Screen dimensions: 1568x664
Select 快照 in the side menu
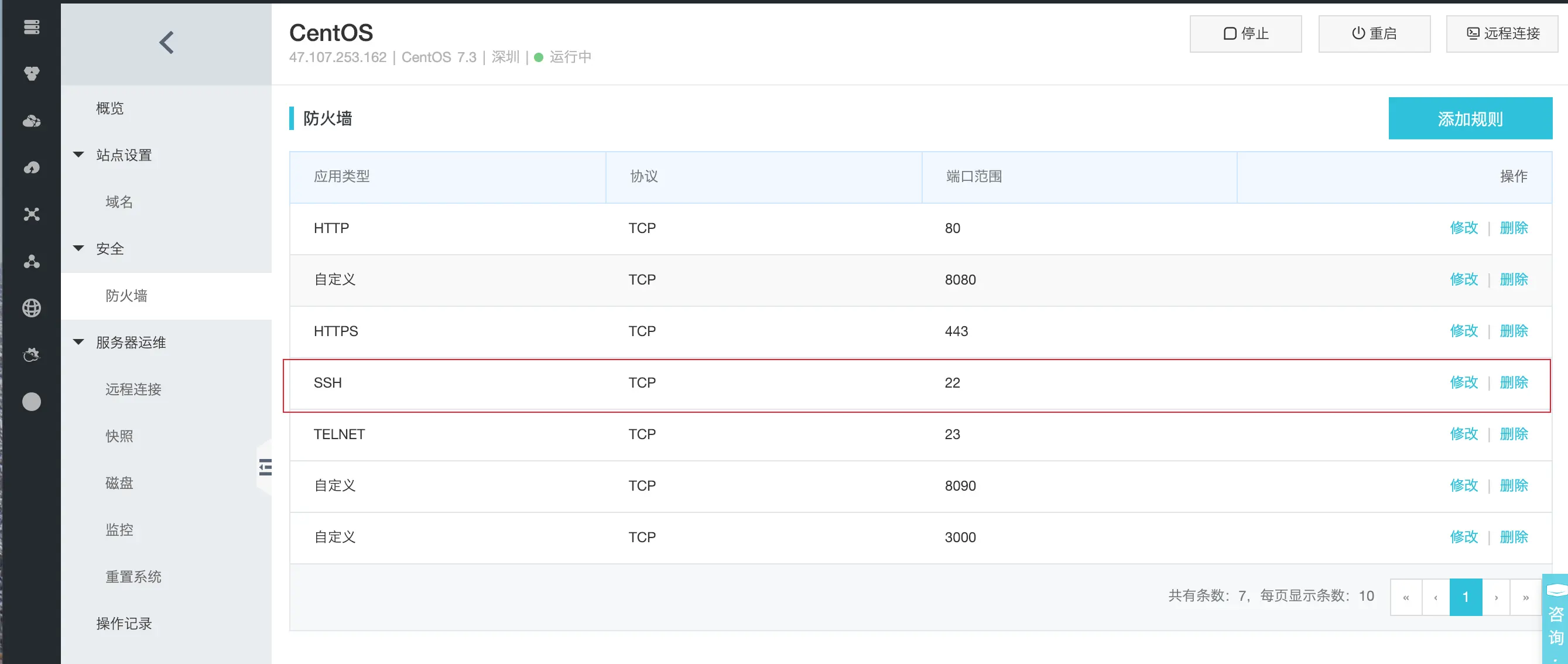pyautogui.click(x=119, y=436)
